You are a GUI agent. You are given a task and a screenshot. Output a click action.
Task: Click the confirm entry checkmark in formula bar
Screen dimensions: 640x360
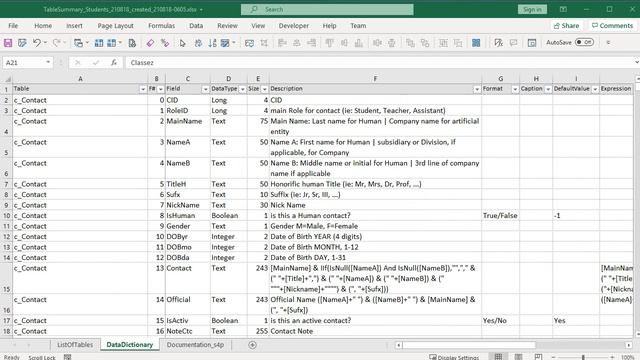(x=96, y=62)
